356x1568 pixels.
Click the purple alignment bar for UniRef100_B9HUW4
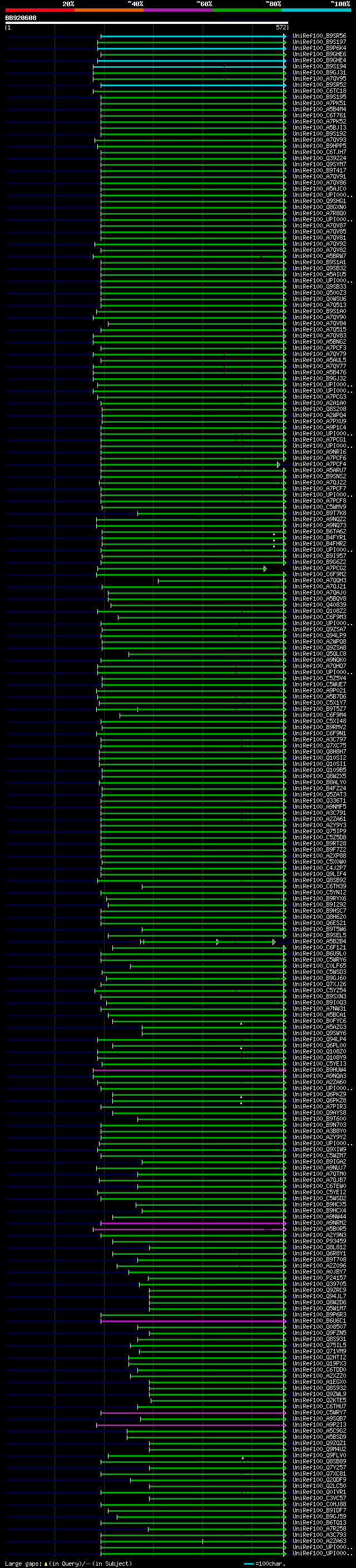click(189, 1071)
